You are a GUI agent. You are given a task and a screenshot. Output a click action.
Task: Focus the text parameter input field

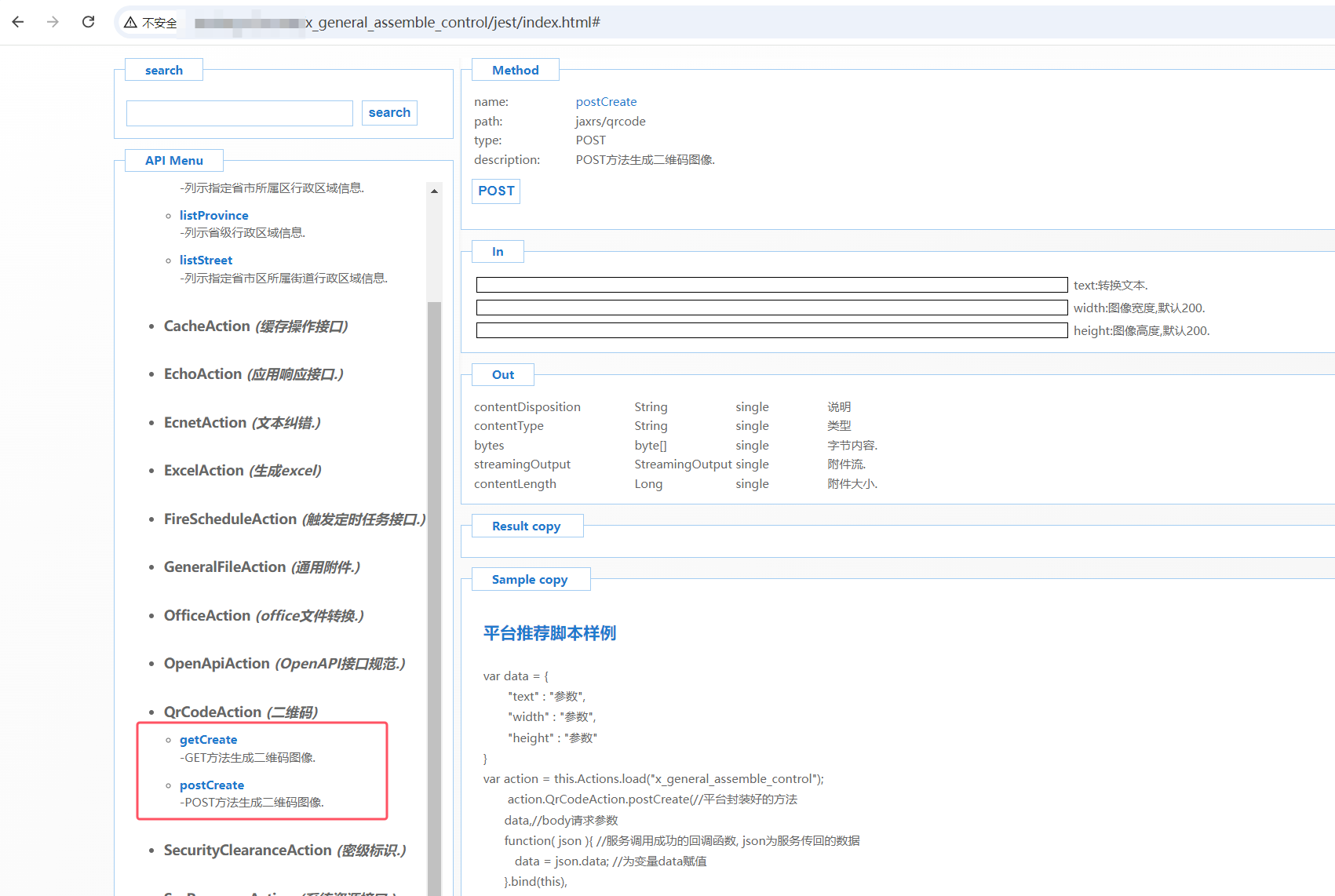point(771,285)
